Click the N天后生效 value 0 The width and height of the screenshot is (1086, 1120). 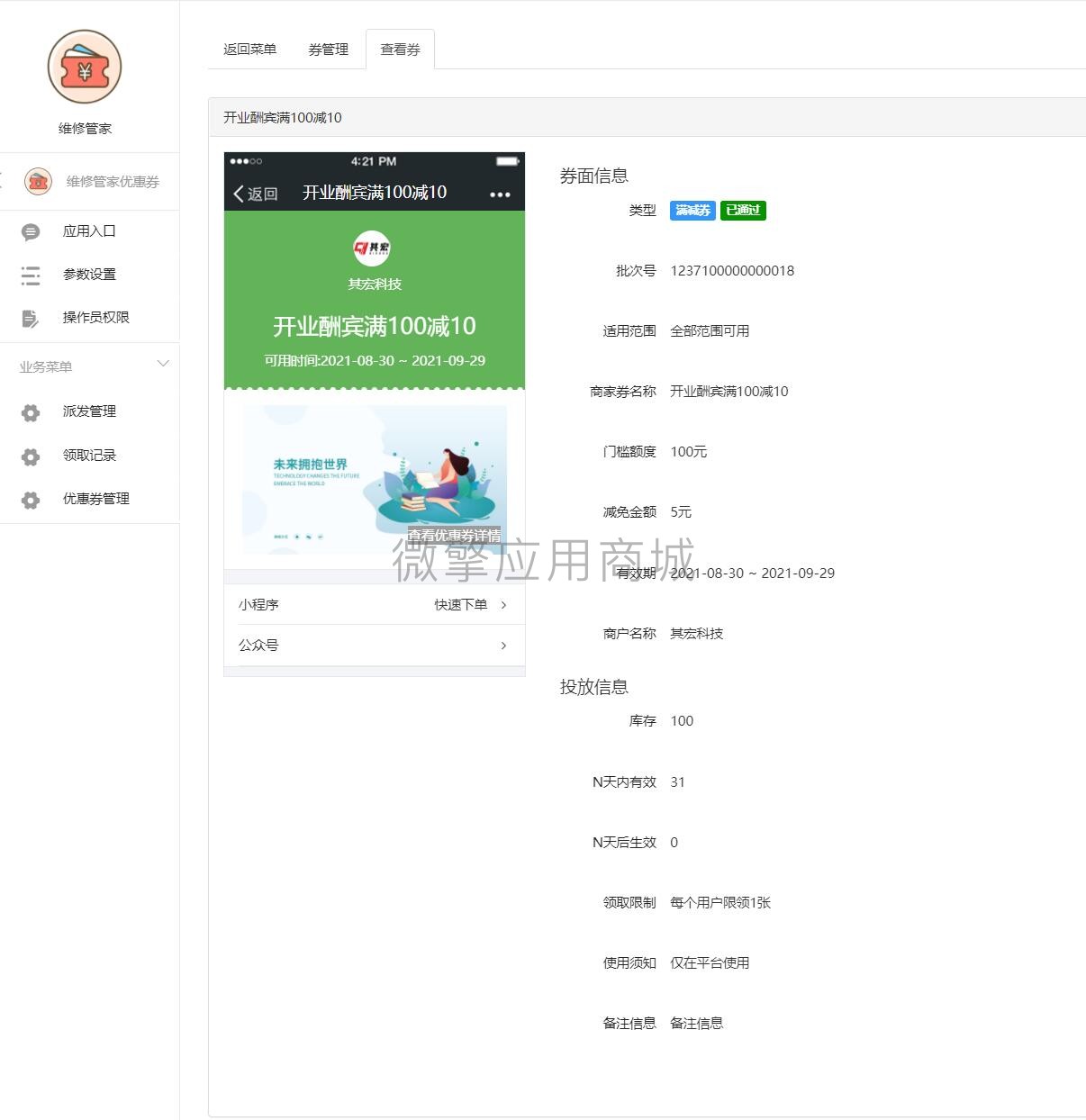pyautogui.click(x=674, y=843)
